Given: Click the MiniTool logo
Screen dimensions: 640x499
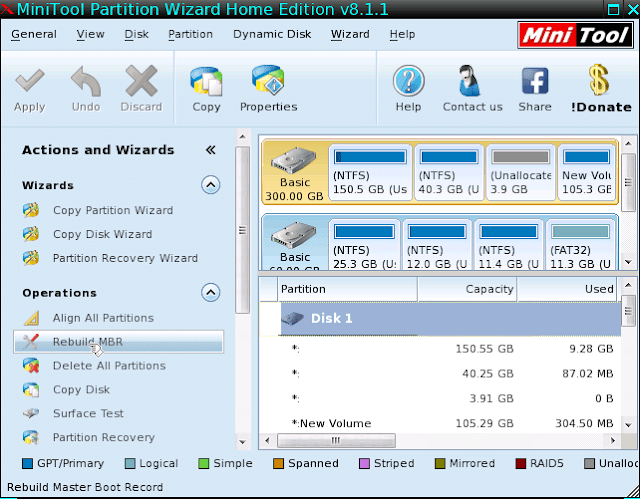Looking at the screenshot, I should (576, 35).
